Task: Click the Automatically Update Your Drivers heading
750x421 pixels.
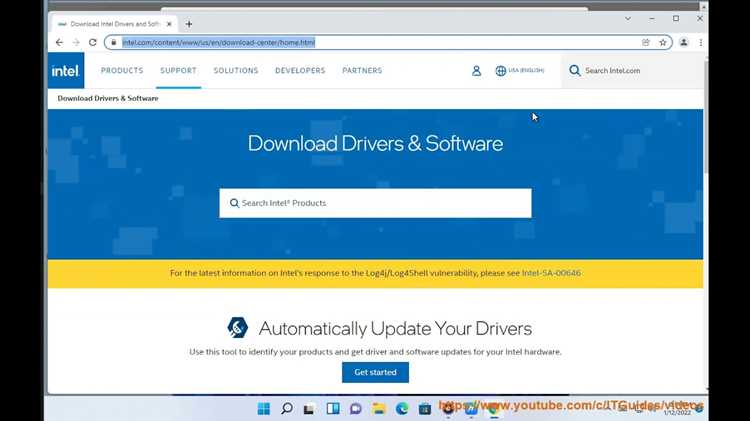Action: pos(395,328)
